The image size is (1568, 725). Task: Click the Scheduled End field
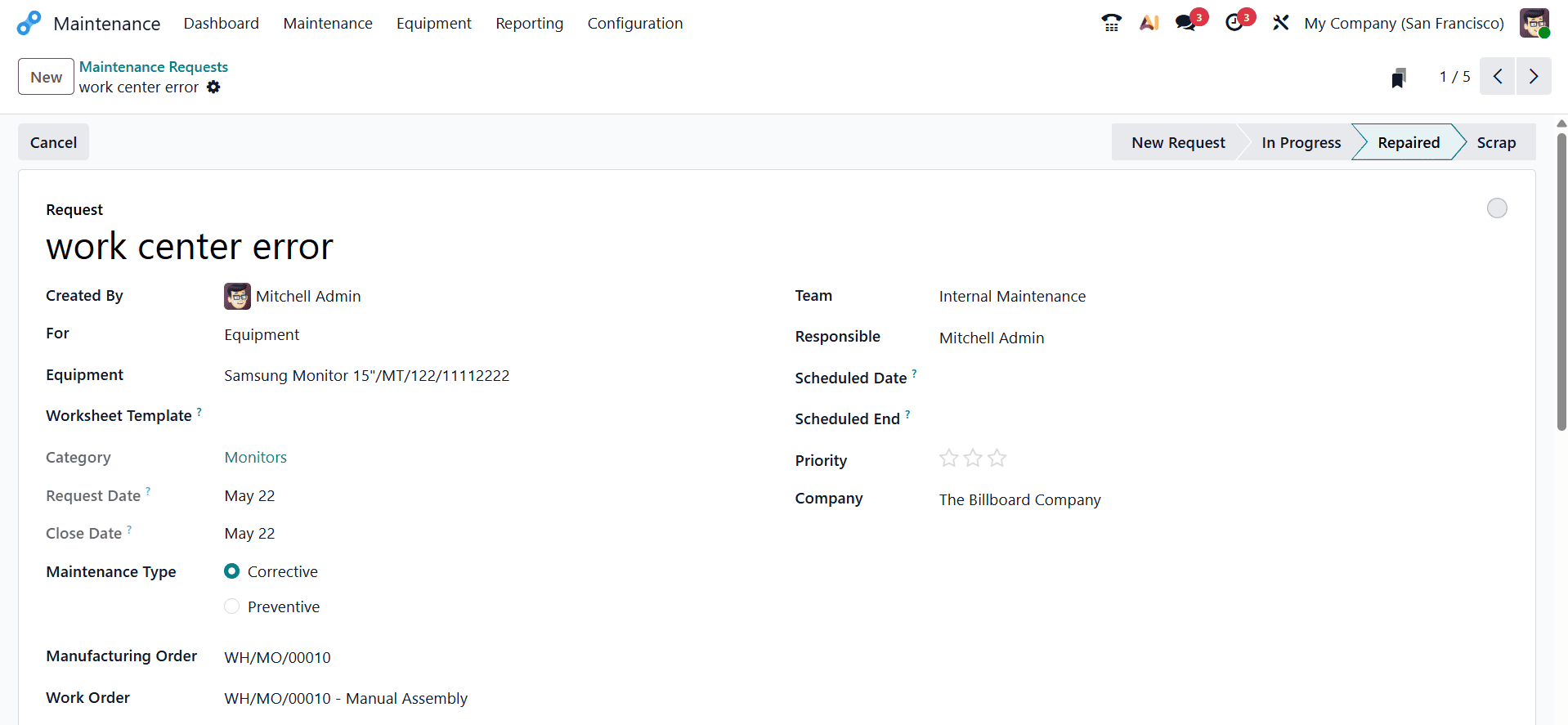pyautogui.click(x=1222, y=418)
